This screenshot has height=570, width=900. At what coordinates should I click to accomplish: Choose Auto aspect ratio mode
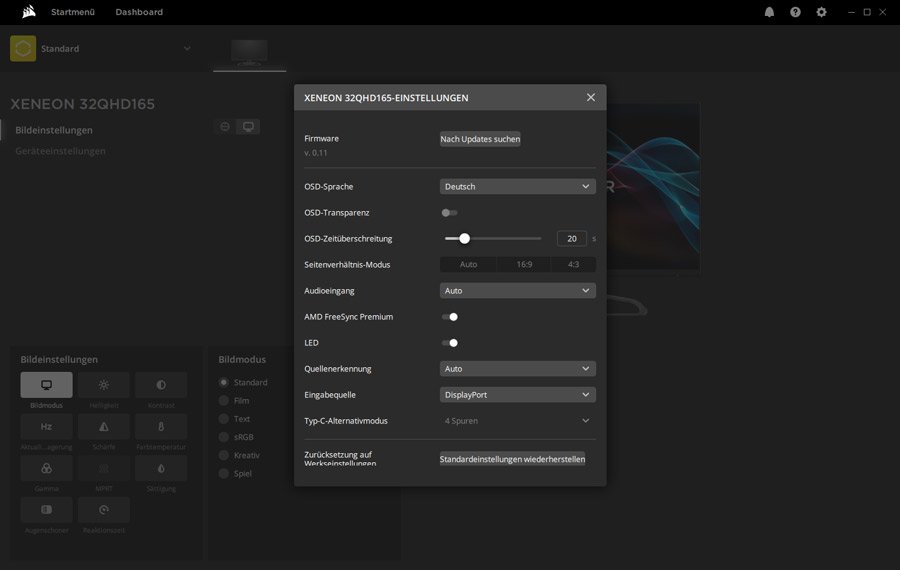(x=468, y=265)
